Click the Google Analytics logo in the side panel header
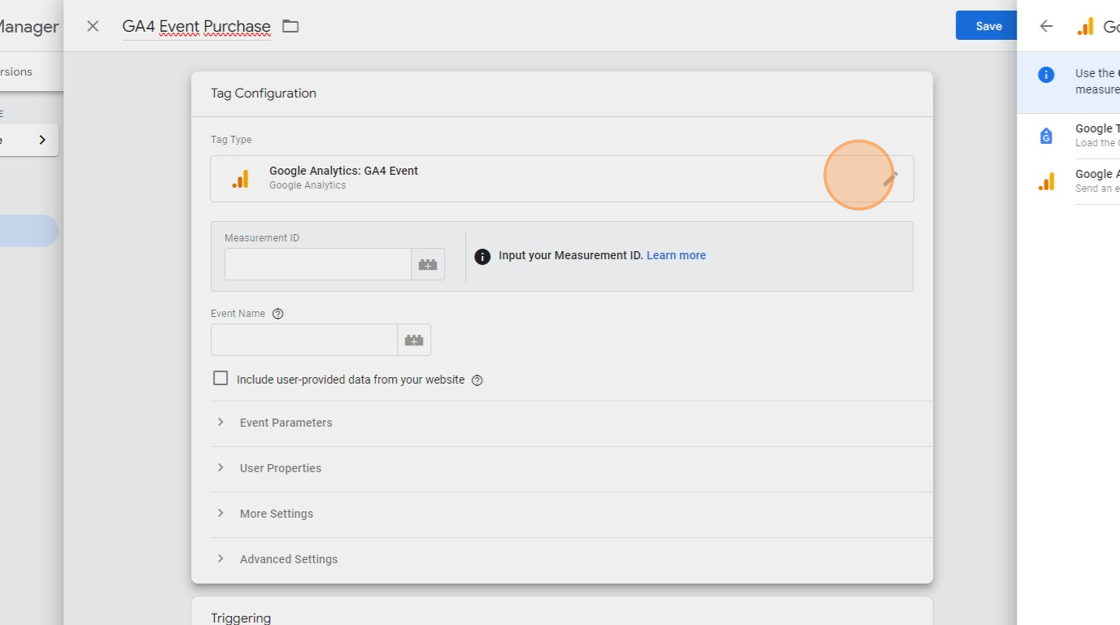The image size is (1120, 625). (1085, 27)
